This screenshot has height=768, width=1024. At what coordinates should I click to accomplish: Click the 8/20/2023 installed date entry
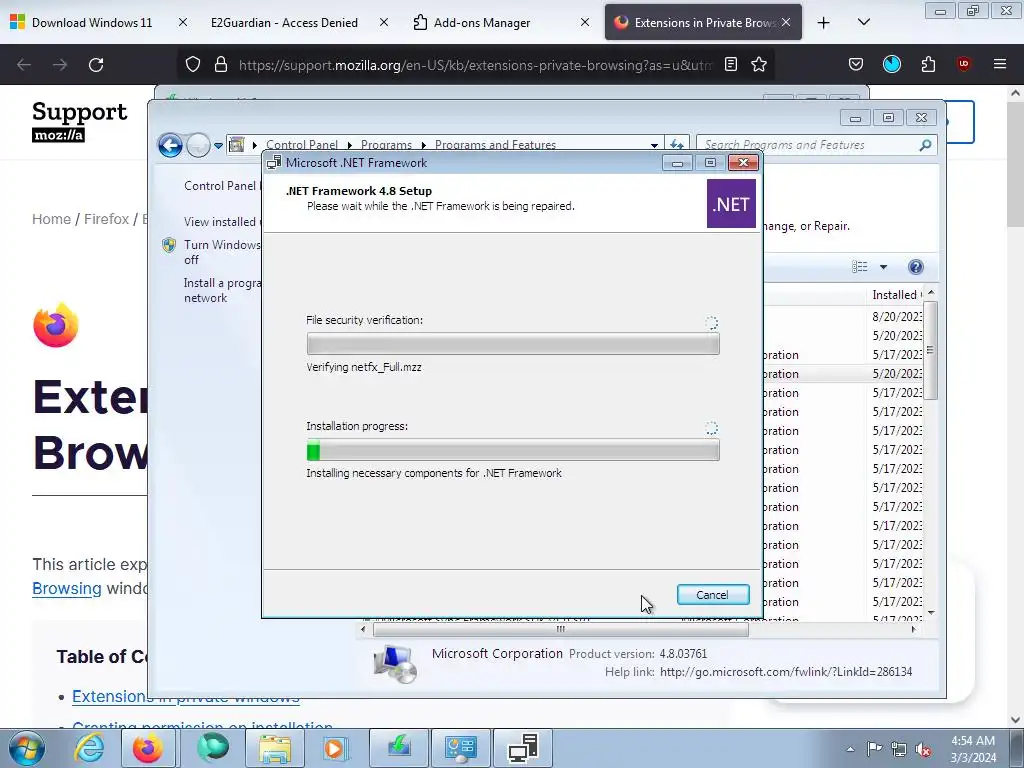897,317
